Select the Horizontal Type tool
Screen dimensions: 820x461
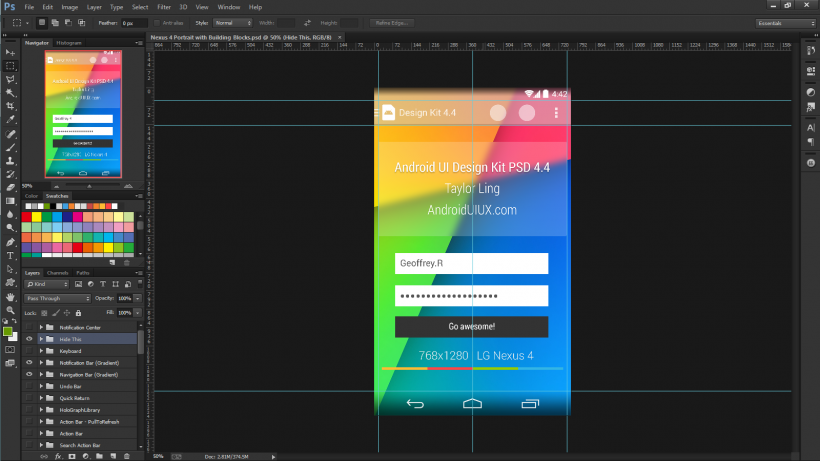click(10, 256)
